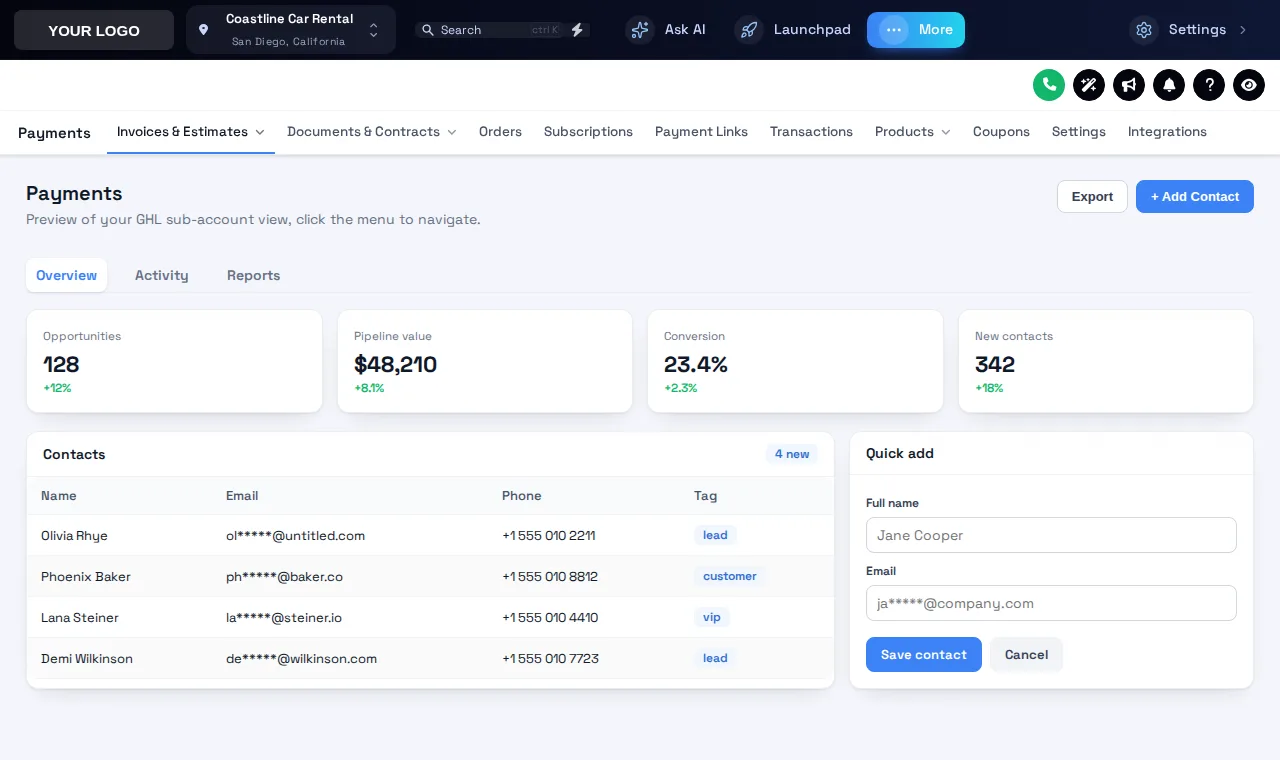Click the YOUR LOGO button
Image resolution: width=1280 pixels, height=760 pixels.
(x=94, y=30)
